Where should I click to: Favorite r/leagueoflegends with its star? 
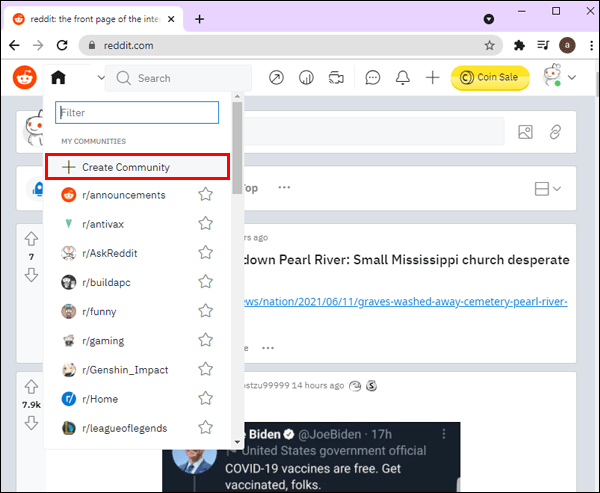point(205,427)
